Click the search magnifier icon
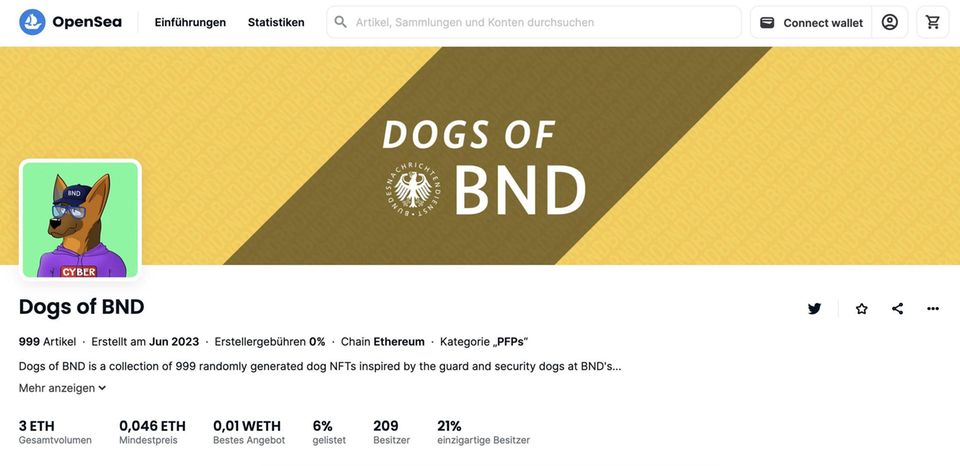The image size is (960, 466). click(340, 22)
